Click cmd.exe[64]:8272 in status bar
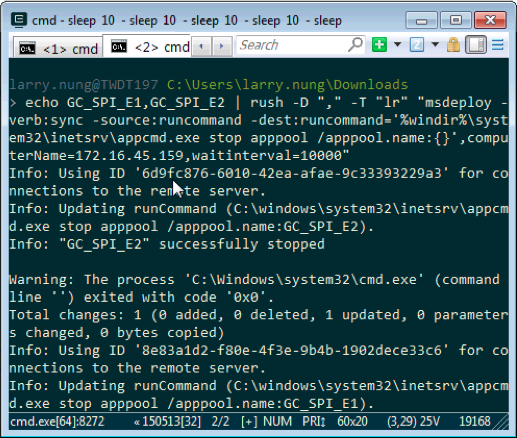Viewport: 517px width, 438px height. point(57,421)
